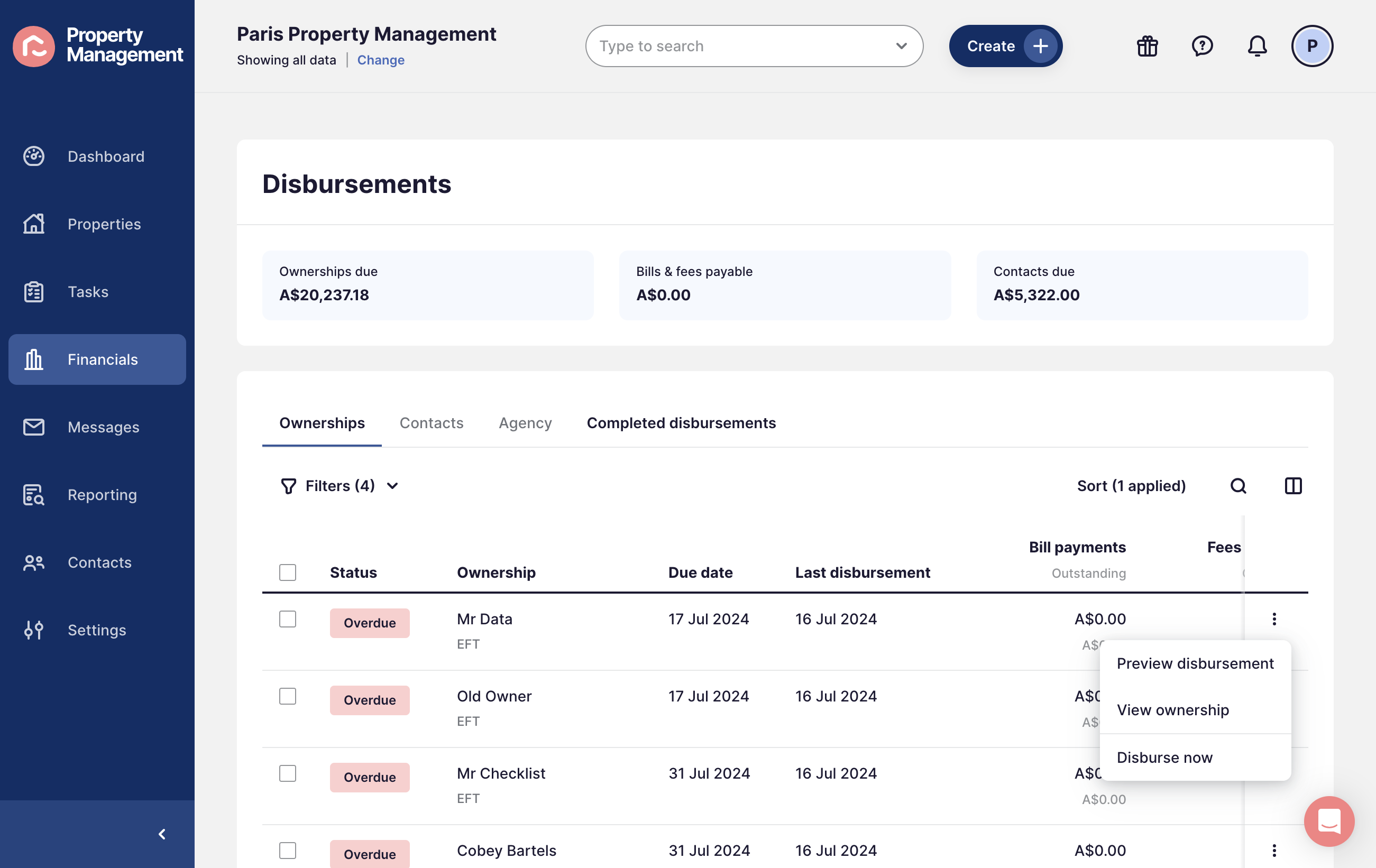The height and width of the screenshot is (868, 1376).
Task: Click the Overdue badge for Old Owner
Action: (x=369, y=700)
